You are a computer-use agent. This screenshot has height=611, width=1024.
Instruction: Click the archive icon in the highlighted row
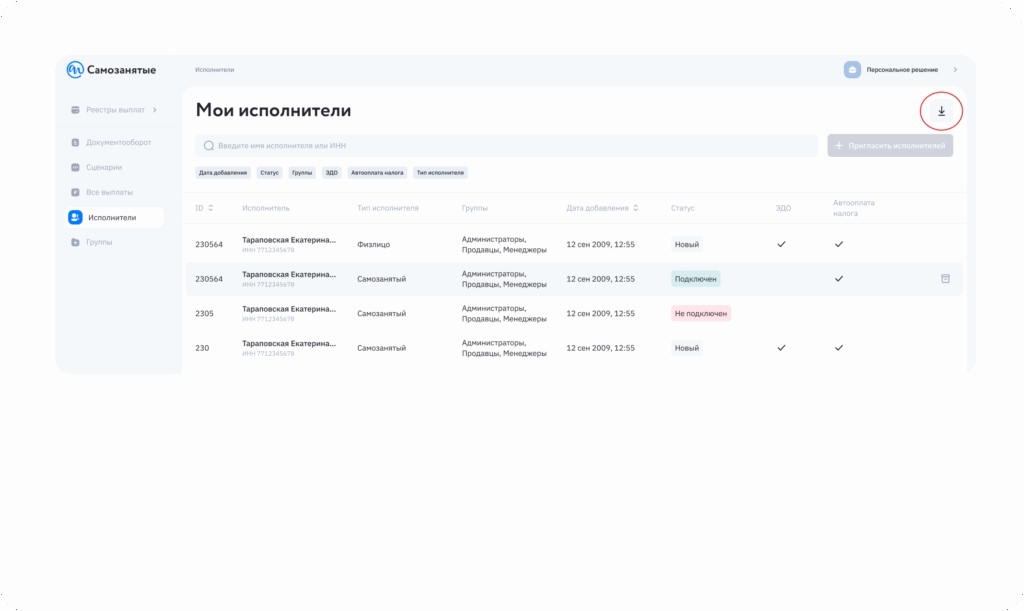tap(945, 279)
